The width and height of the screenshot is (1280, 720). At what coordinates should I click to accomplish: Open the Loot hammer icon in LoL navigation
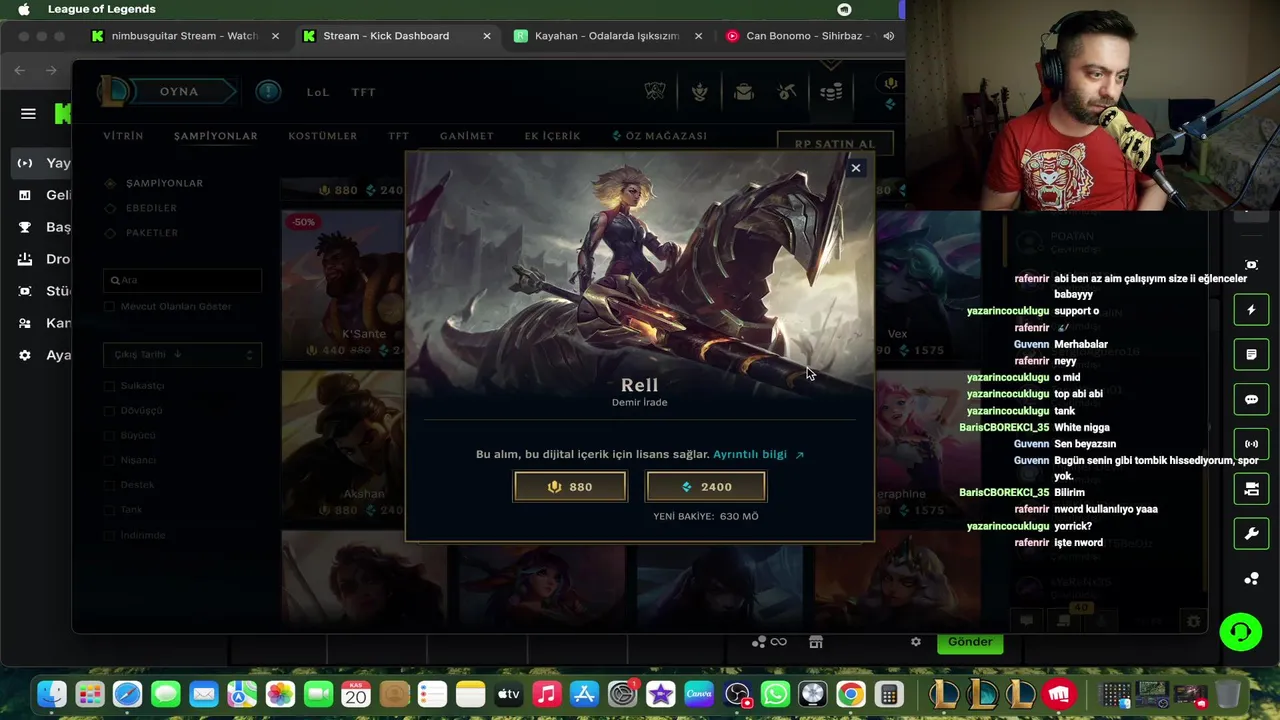(787, 92)
